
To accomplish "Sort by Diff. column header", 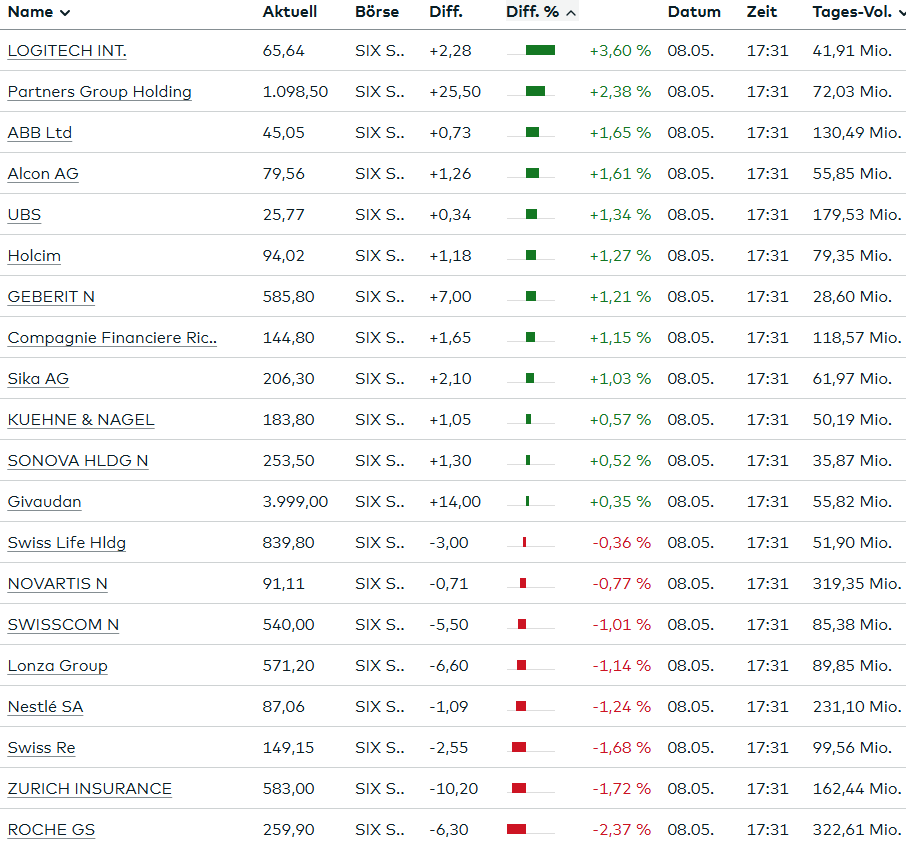I will (x=446, y=12).
